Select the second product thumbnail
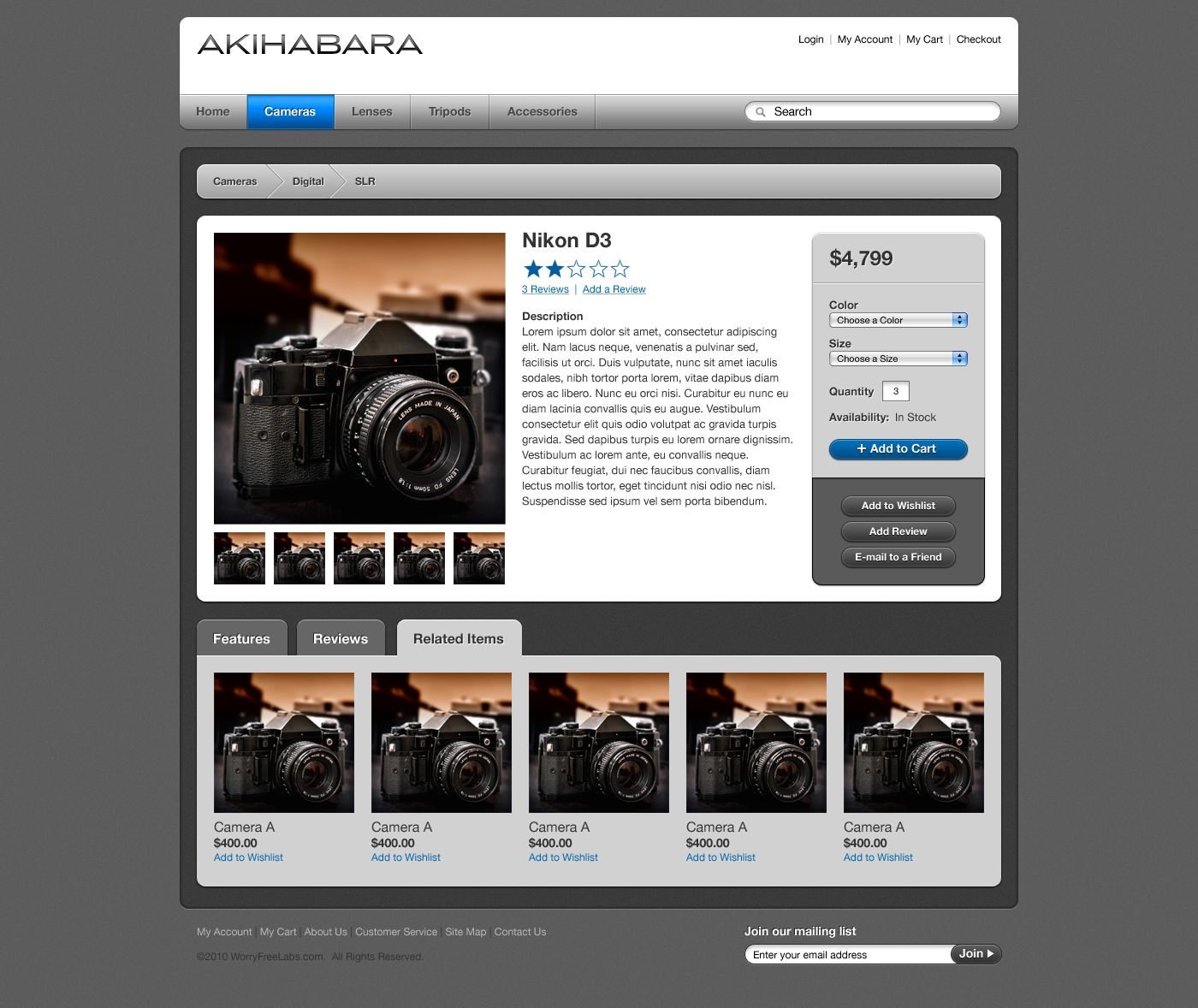 [299, 559]
